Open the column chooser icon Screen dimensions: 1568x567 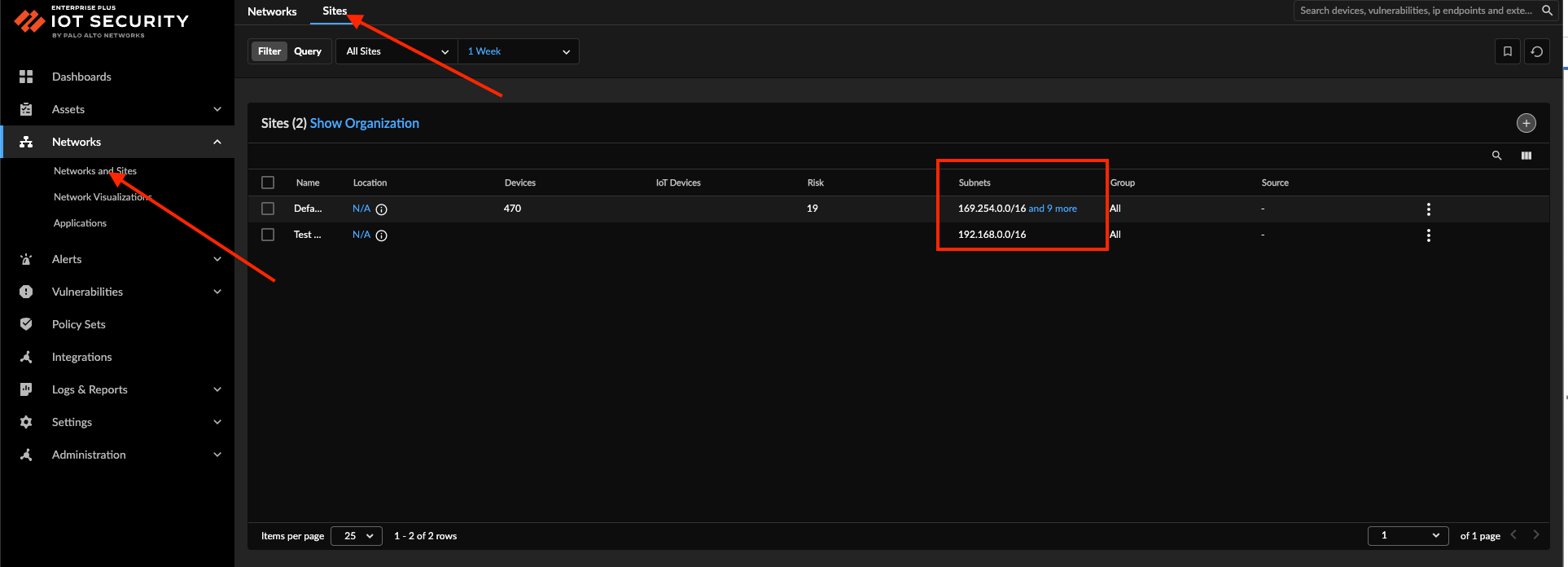click(1526, 156)
